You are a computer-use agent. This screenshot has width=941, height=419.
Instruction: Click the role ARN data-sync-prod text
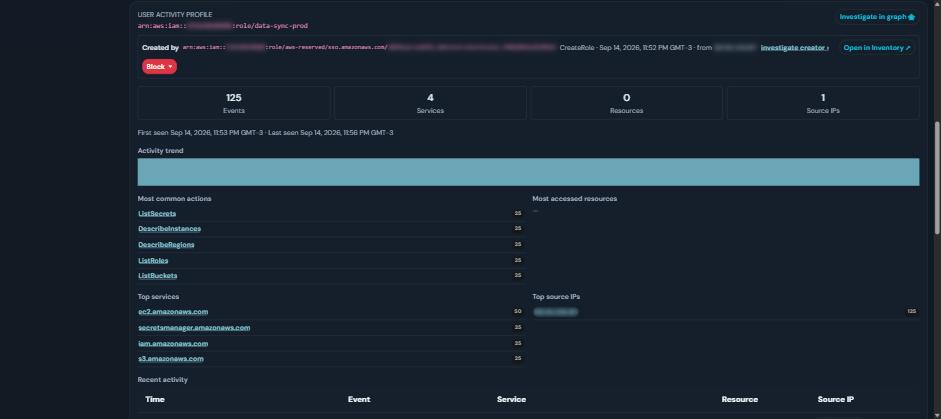[x=223, y=26]
